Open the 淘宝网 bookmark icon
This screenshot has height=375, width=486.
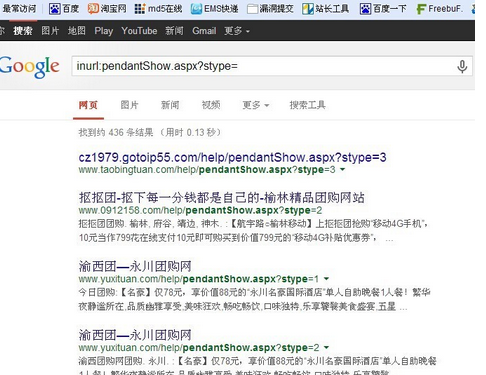93,9
